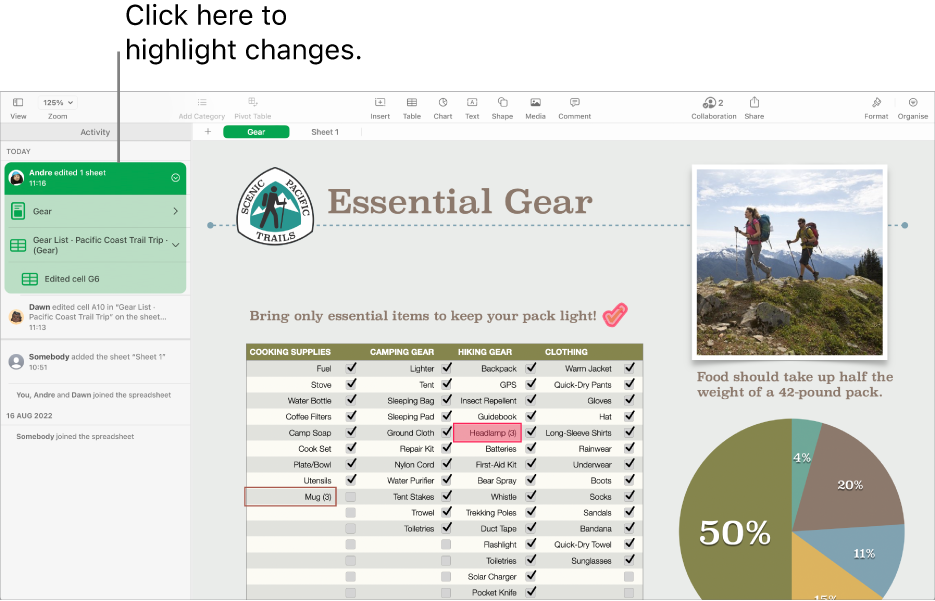This screenshot has height=601, width=935.
Task: Add a Comment using the toolbar icon
Action: point(574,105)
